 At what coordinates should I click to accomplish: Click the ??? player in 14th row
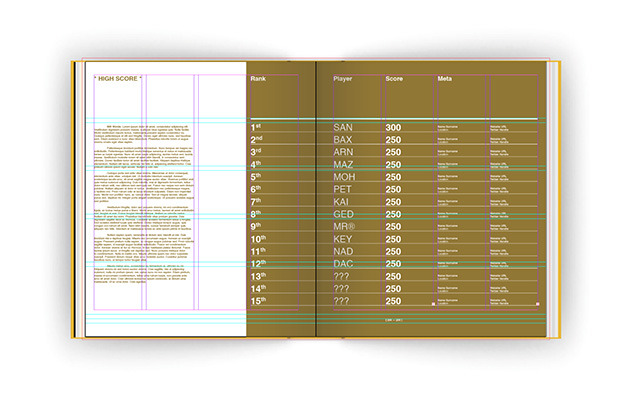coord(341,289)
